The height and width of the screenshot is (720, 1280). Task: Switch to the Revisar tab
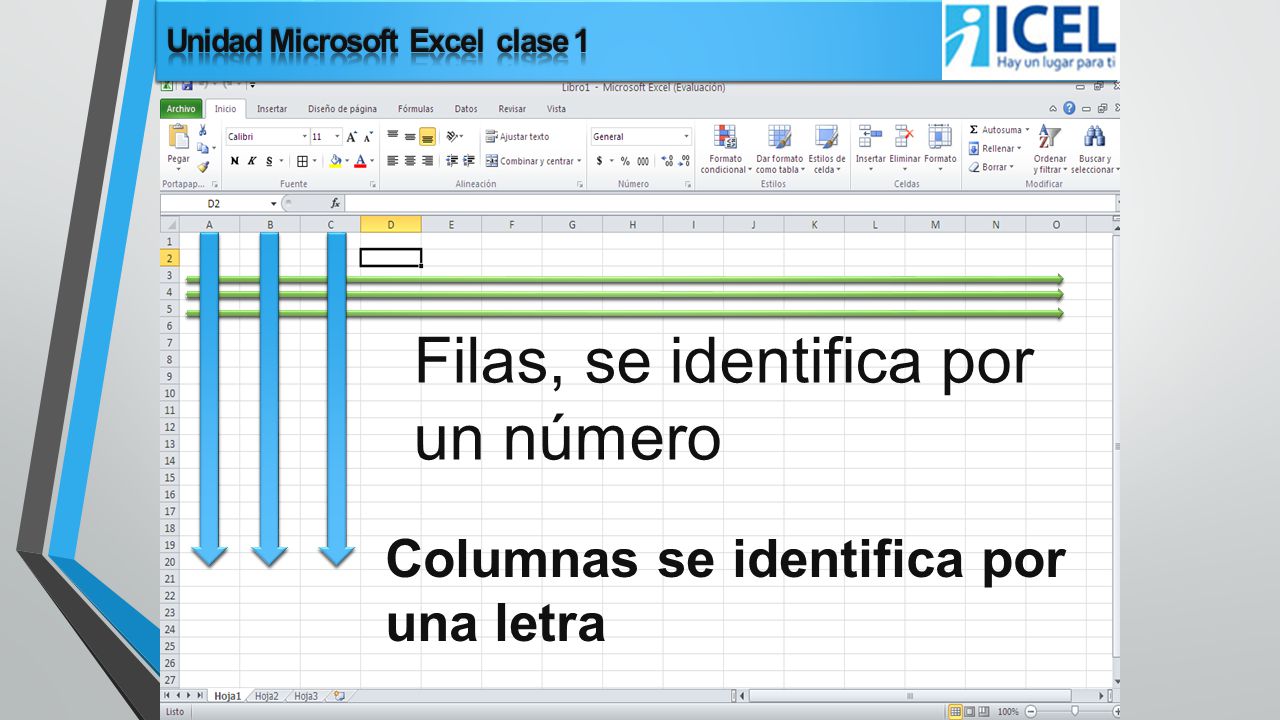[512, 109]
